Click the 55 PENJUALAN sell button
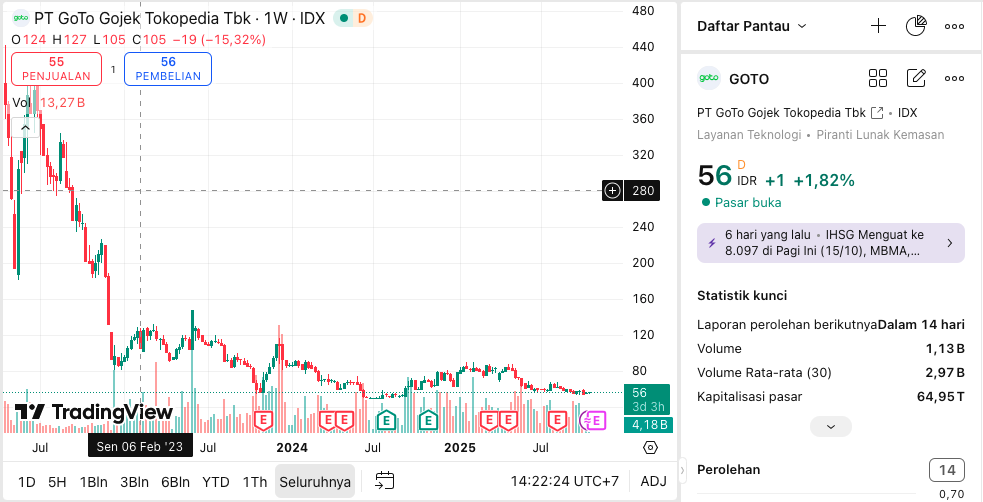This screenshot has height=502, width=983. [56, 69]
